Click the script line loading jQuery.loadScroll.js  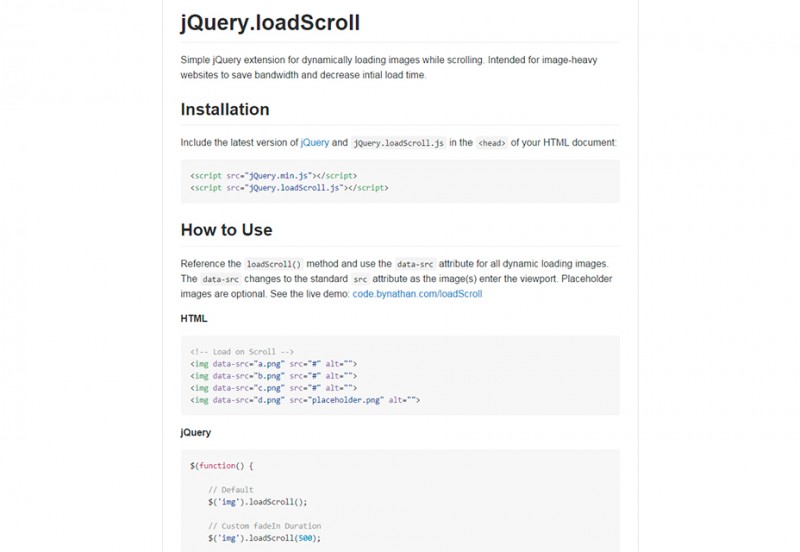point(289,187)
